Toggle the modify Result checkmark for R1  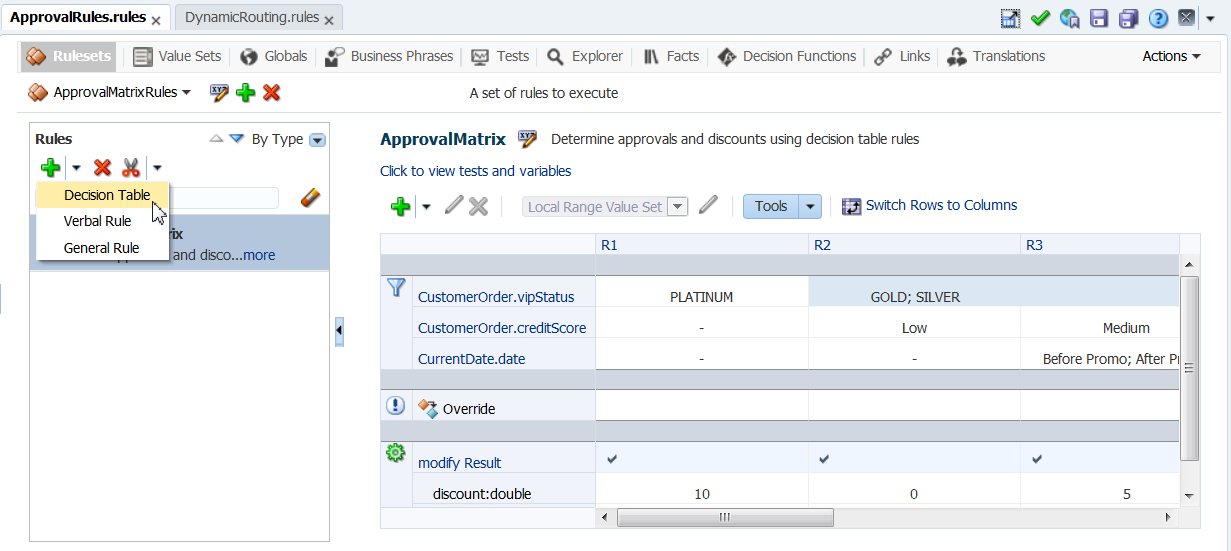click(x=612, y=459)
